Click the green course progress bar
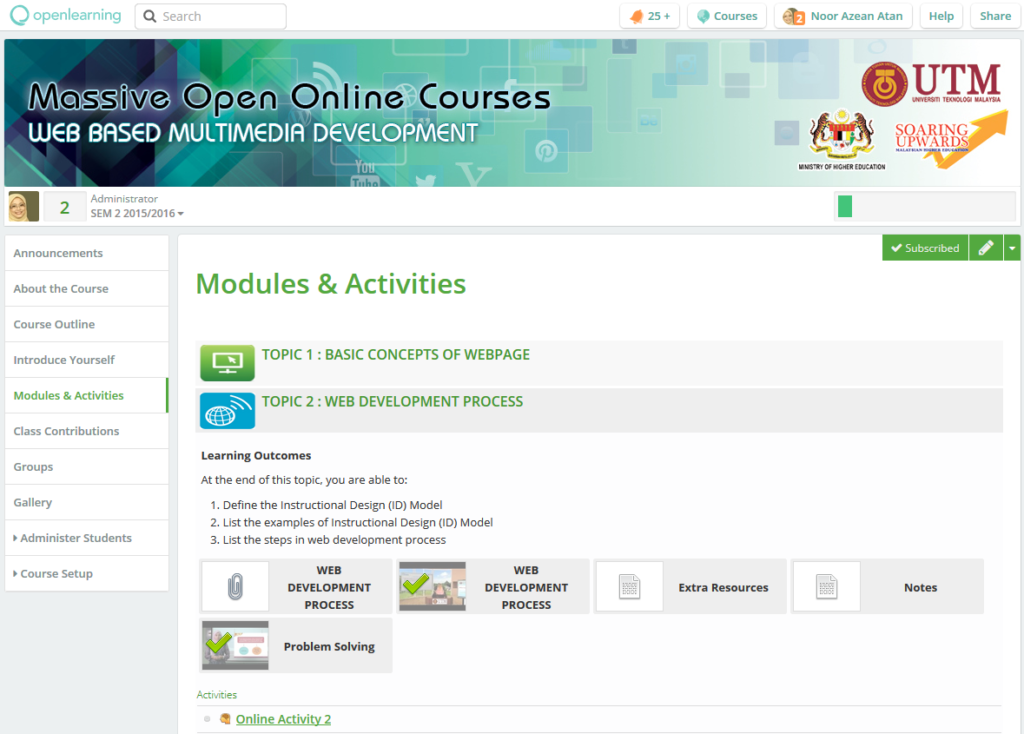Screen dimensions: 1024x734 [x=845, y=206]
